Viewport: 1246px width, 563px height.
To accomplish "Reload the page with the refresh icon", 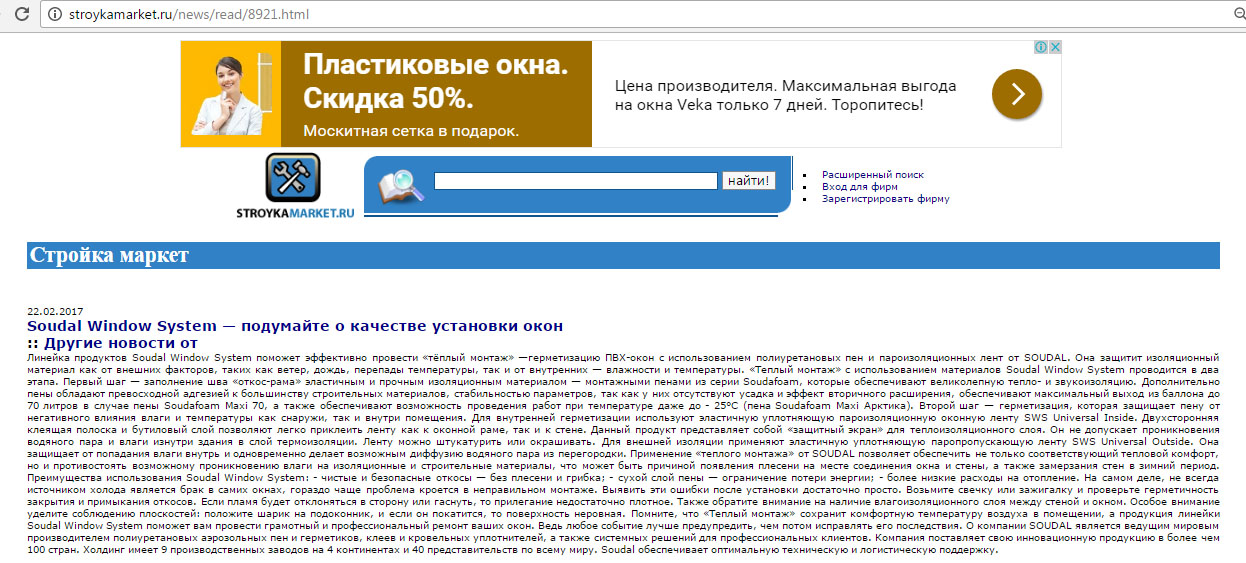I will tap(22, 15).
